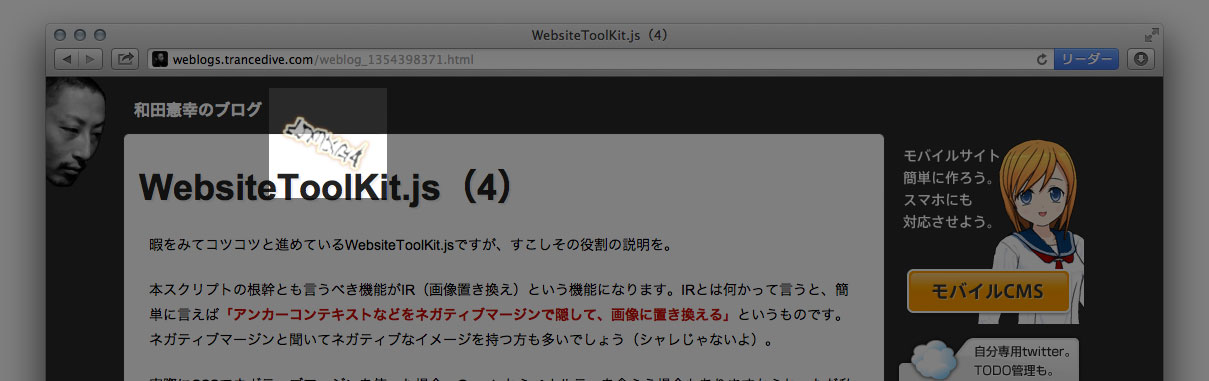Click the リーダー reader button
Image resolution: width=1209 pixels, height=381 pixels.
pos(1086,60)
